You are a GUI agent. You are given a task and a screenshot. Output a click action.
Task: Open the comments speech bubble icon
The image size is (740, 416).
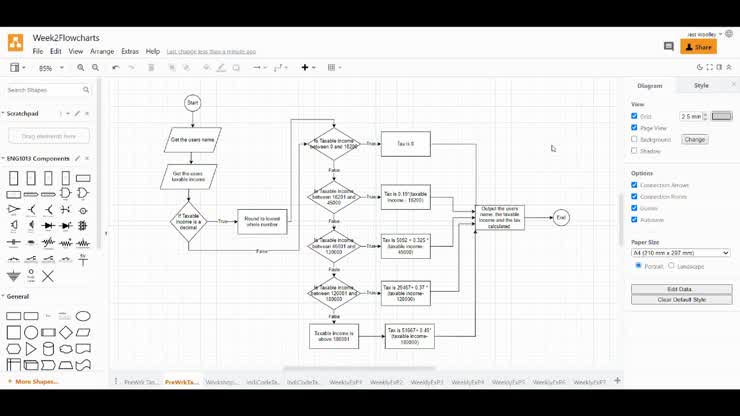click(668, 46)
